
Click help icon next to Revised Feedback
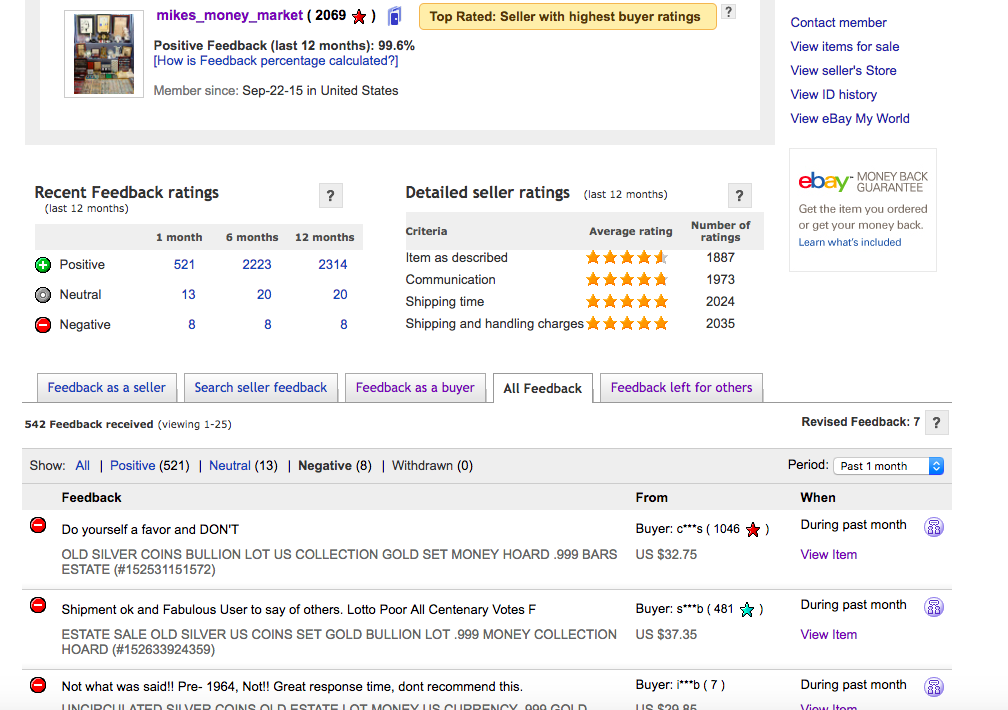tap(936, 423)
